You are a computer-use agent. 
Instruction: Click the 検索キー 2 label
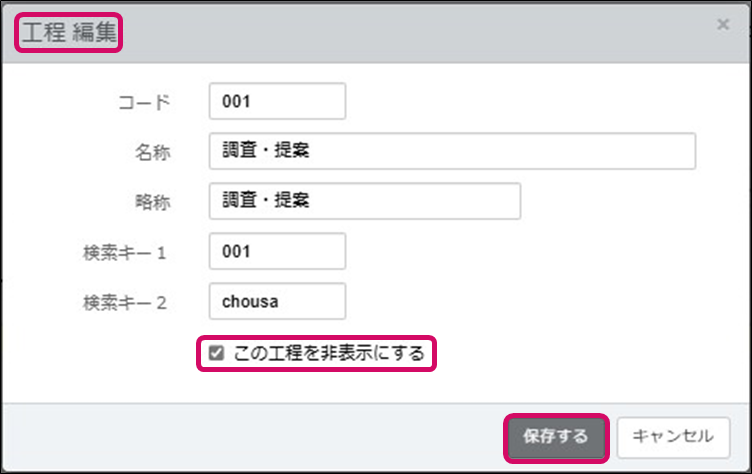pyautogui.click(x=126, y=302)
